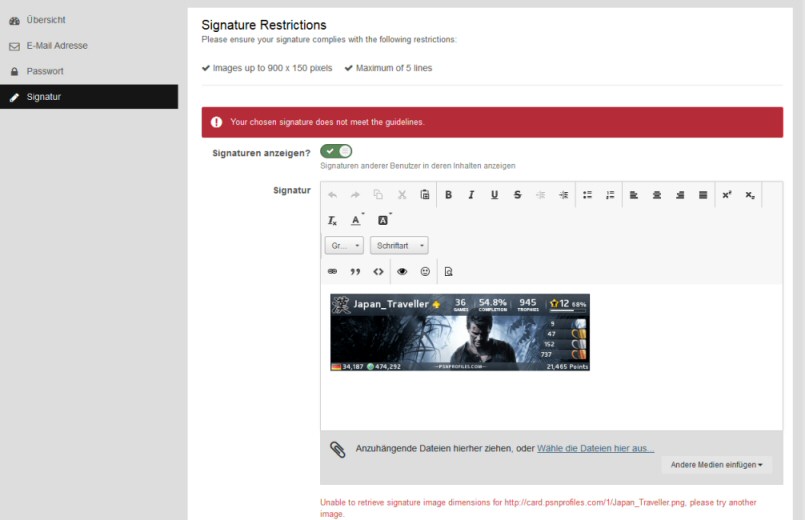Open the emoticon picker

[425, 271]
